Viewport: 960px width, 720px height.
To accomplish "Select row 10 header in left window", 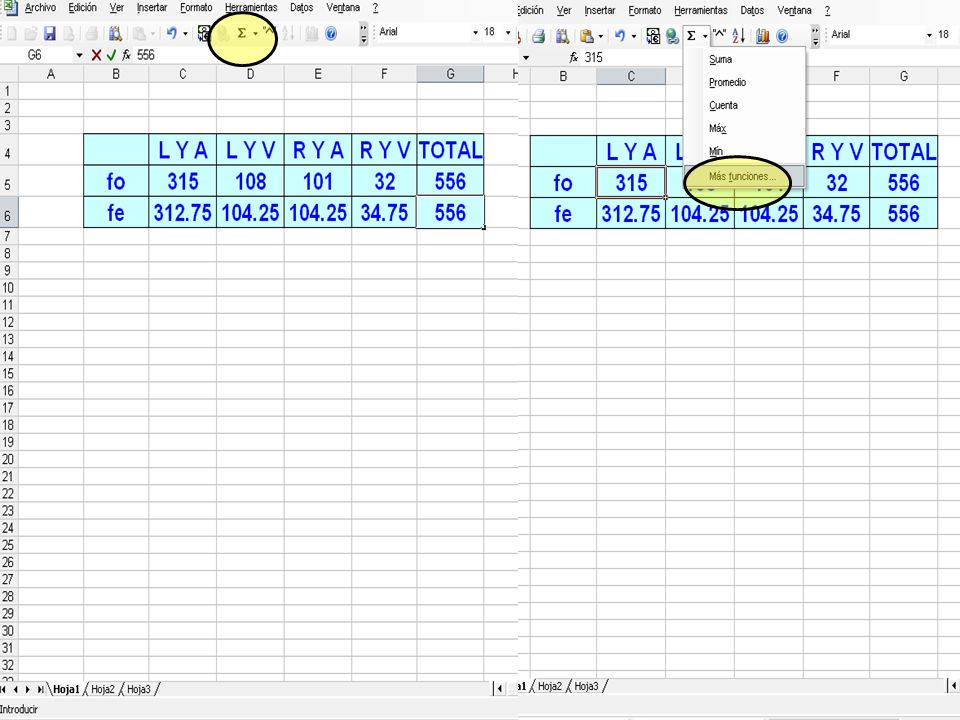I will 8,288.
